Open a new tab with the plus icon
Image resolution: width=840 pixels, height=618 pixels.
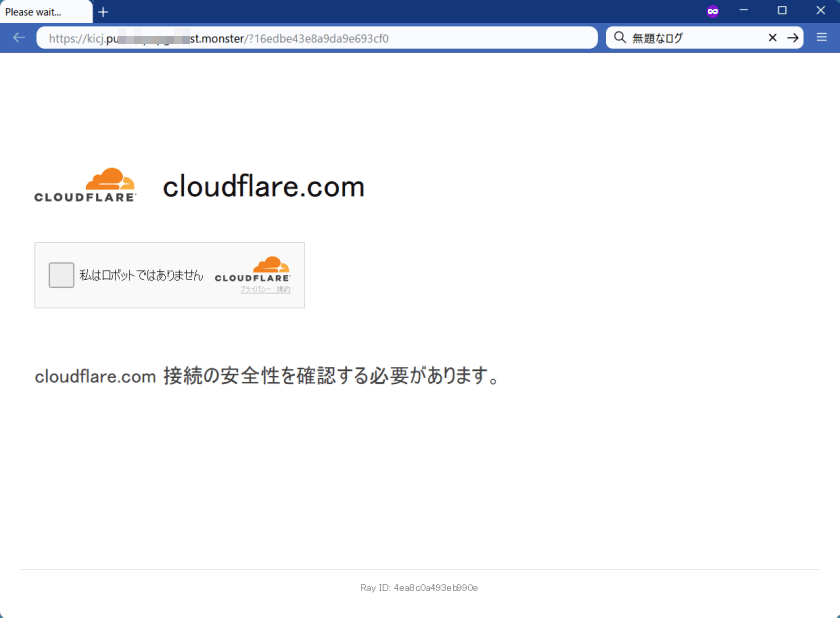click(x=103, y=12)
